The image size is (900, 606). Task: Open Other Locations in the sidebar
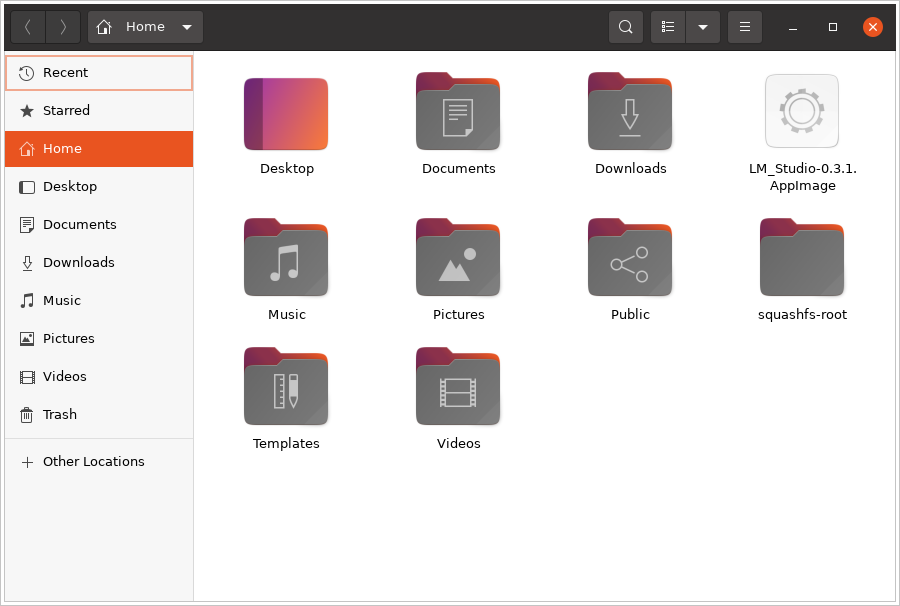point(99,461)
